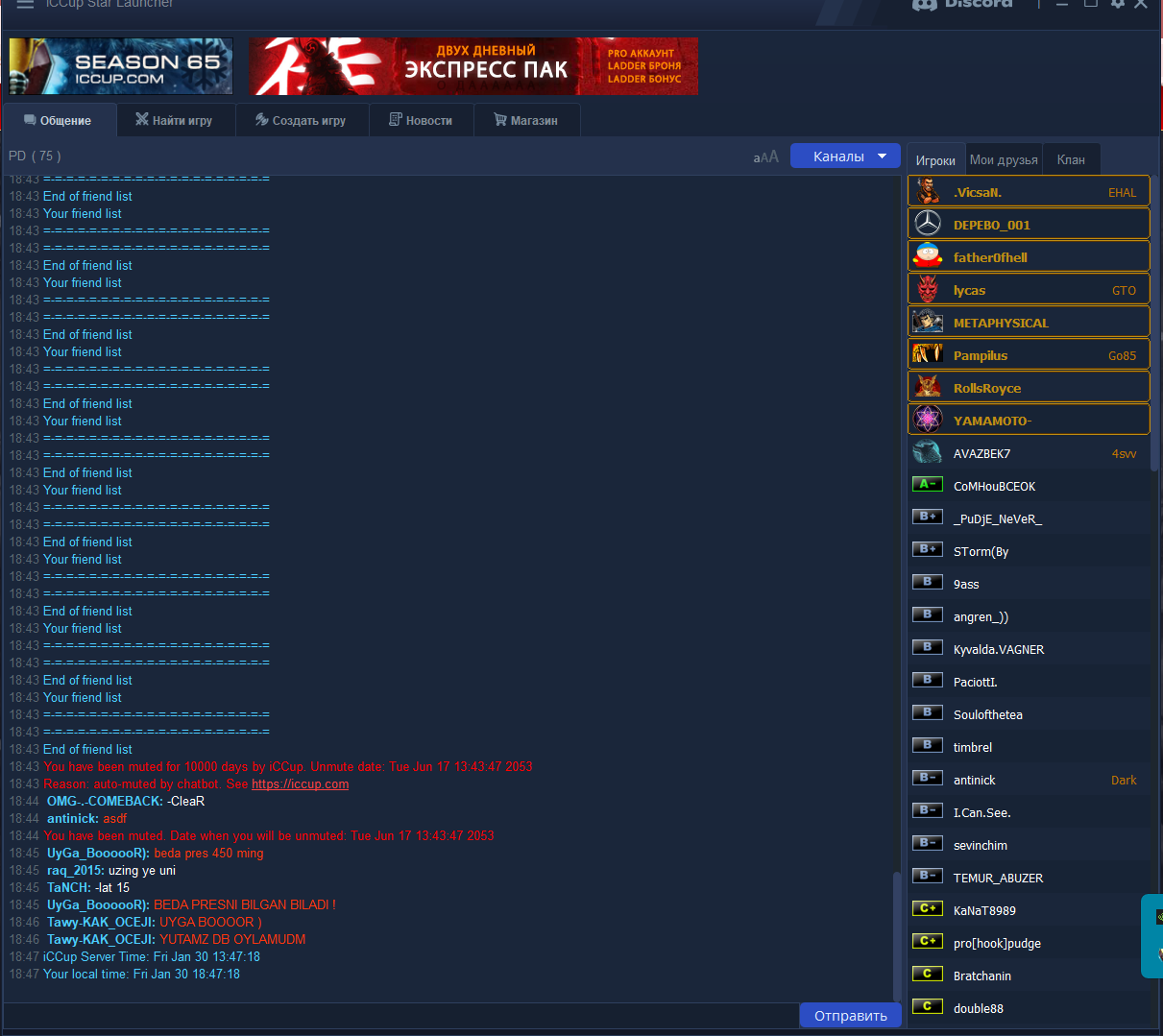Screen dimensions: 1163x1036
Task: Expand the Каналы channels dropdown
Action: click(x=845, y=156)
